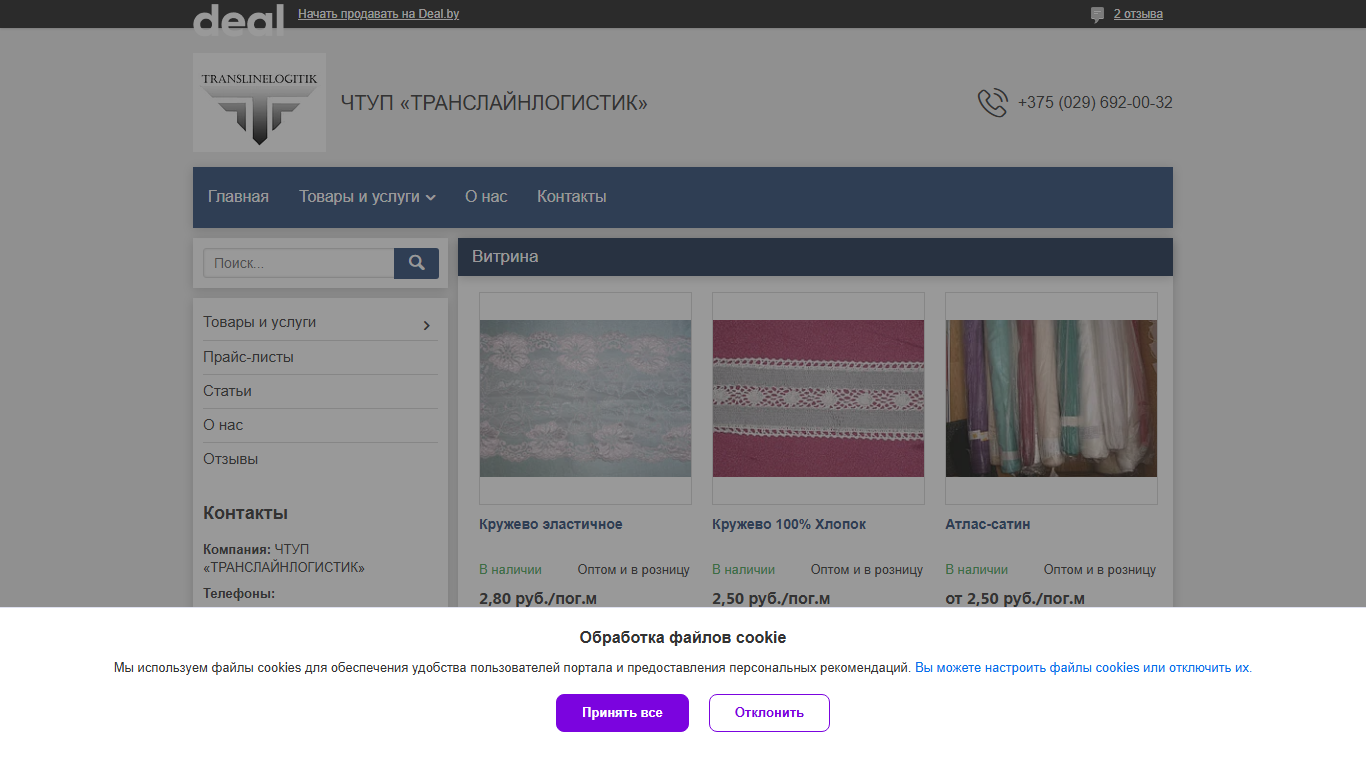The width and height of the screenshot is (1366, 768).
Task: Open the Атлас-сатин product title
Action: click(x=988, y=524)
